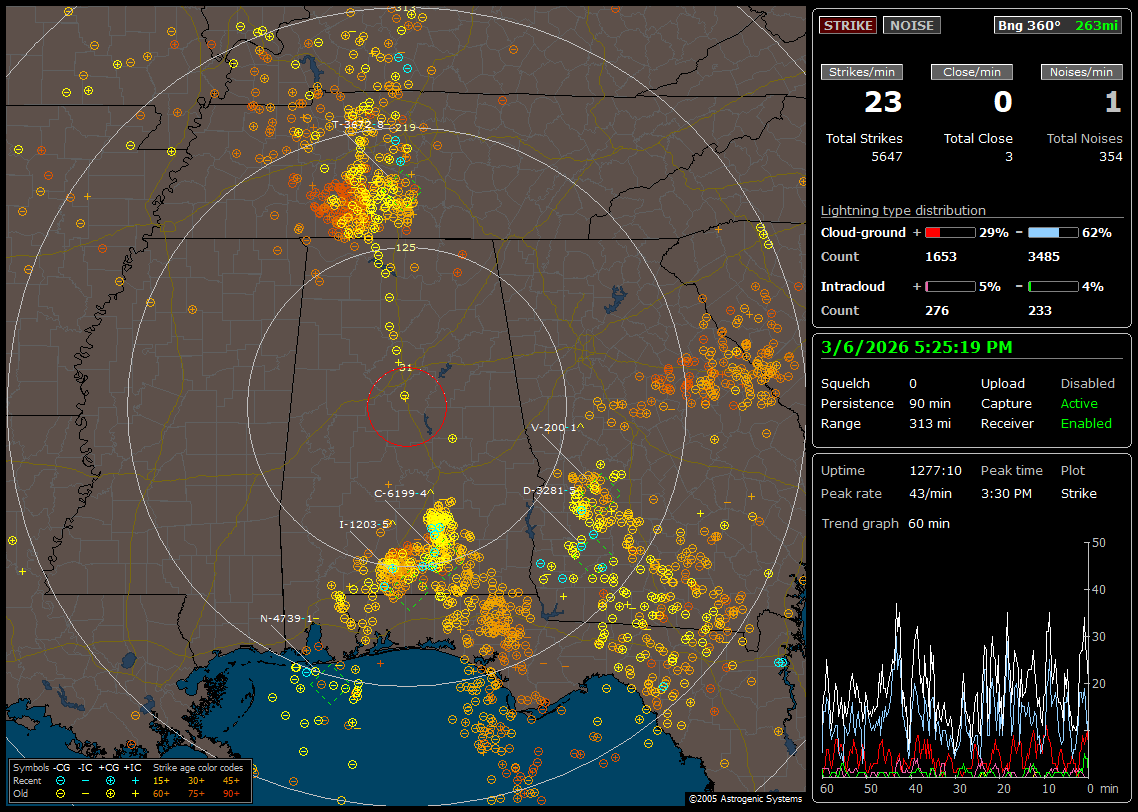Click the light blue negative cloud-ground bar
Screen dimensions: 1138x812
point(1052,232)
